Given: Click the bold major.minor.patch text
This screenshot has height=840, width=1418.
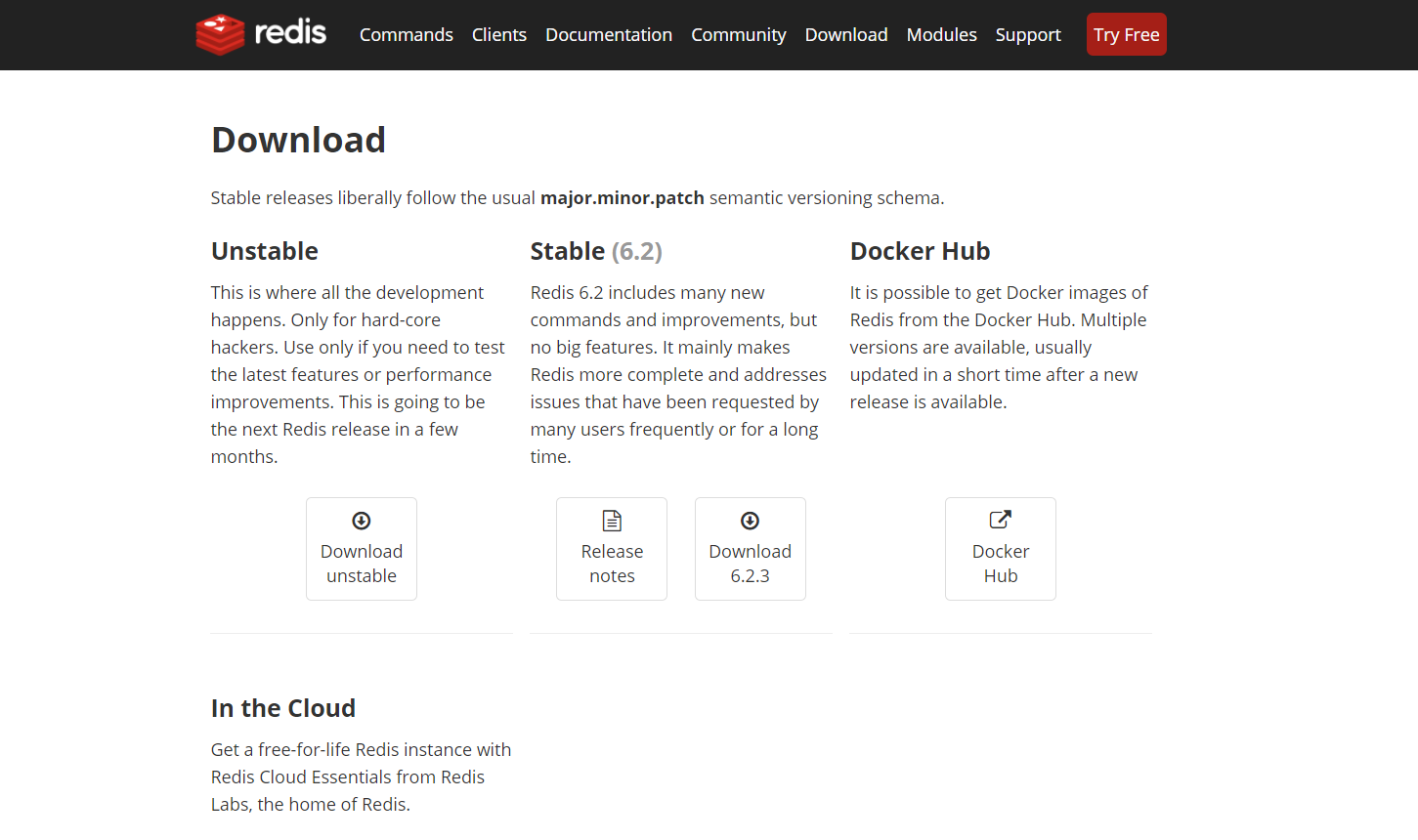Looking at the screenshot, I should [x=623, y=198].
